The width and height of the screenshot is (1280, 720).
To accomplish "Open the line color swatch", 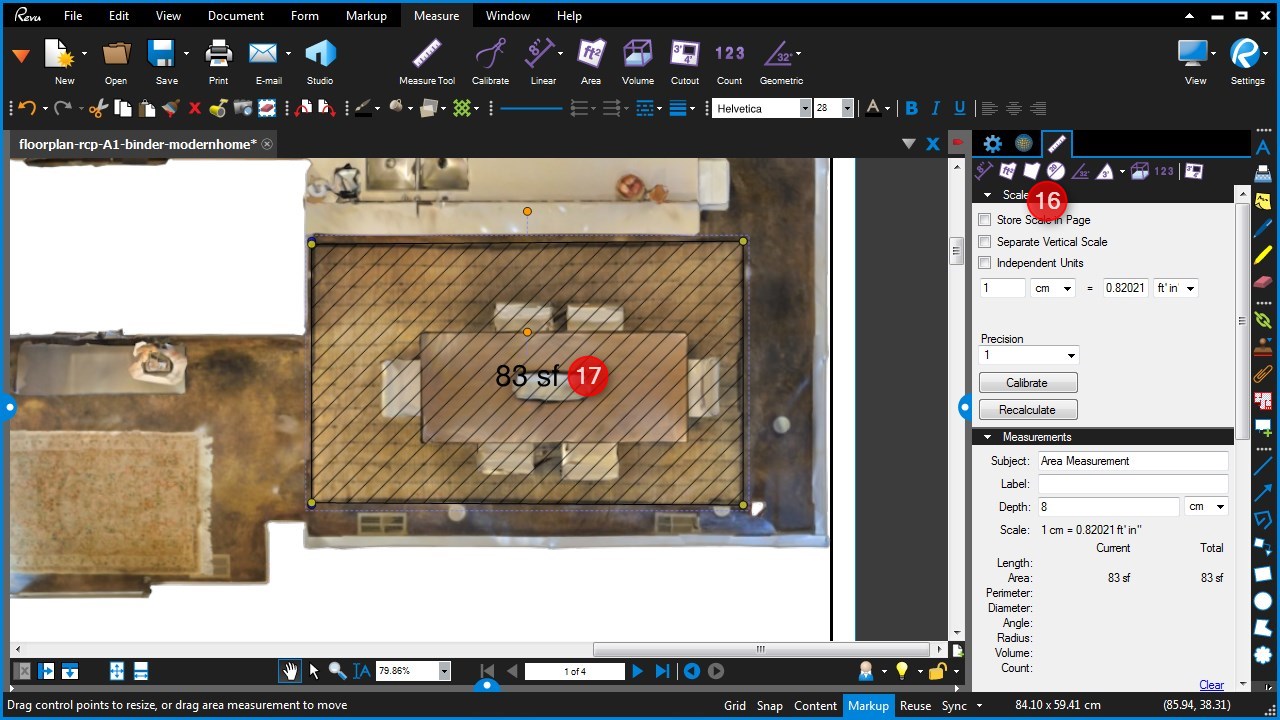I will (x=364, y=108).
